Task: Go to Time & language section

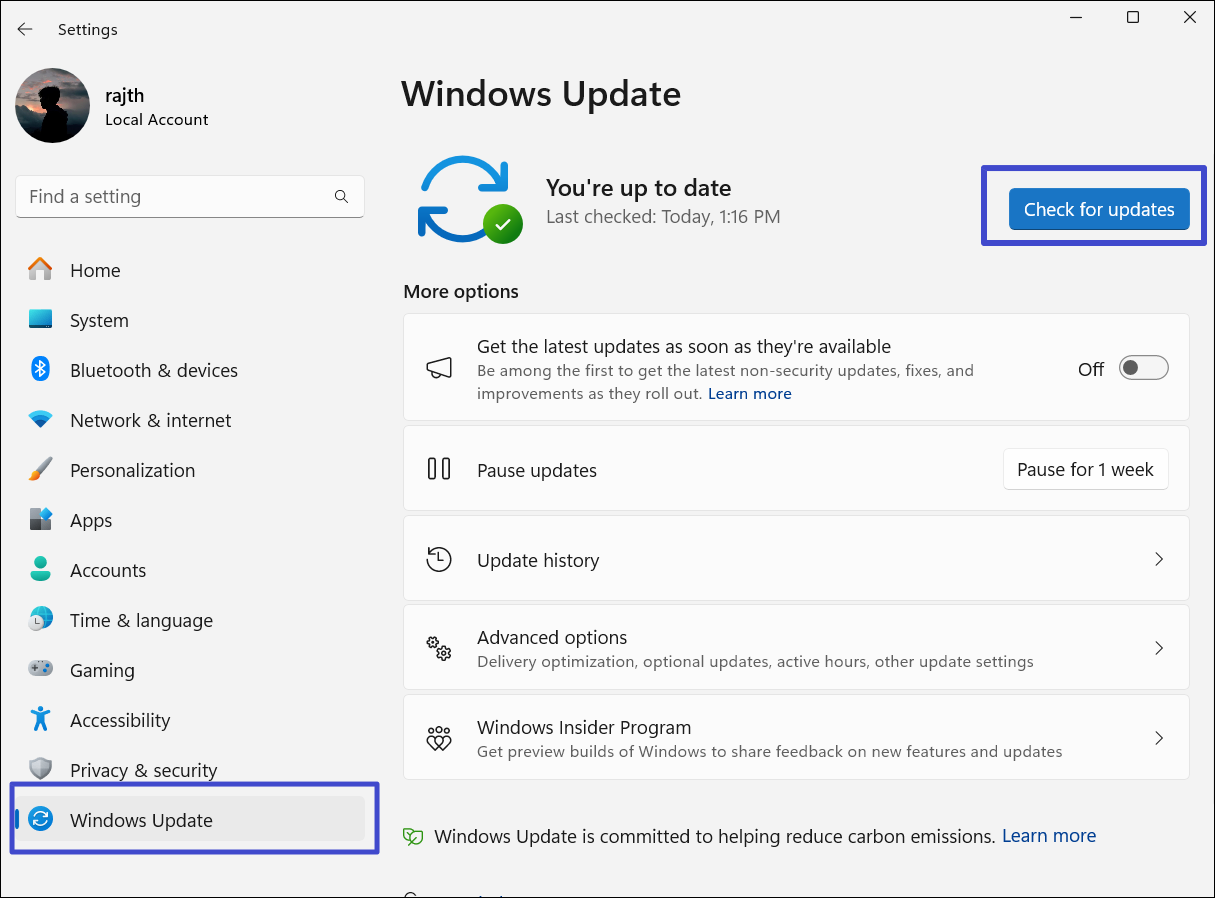Action: click(141, 620)
